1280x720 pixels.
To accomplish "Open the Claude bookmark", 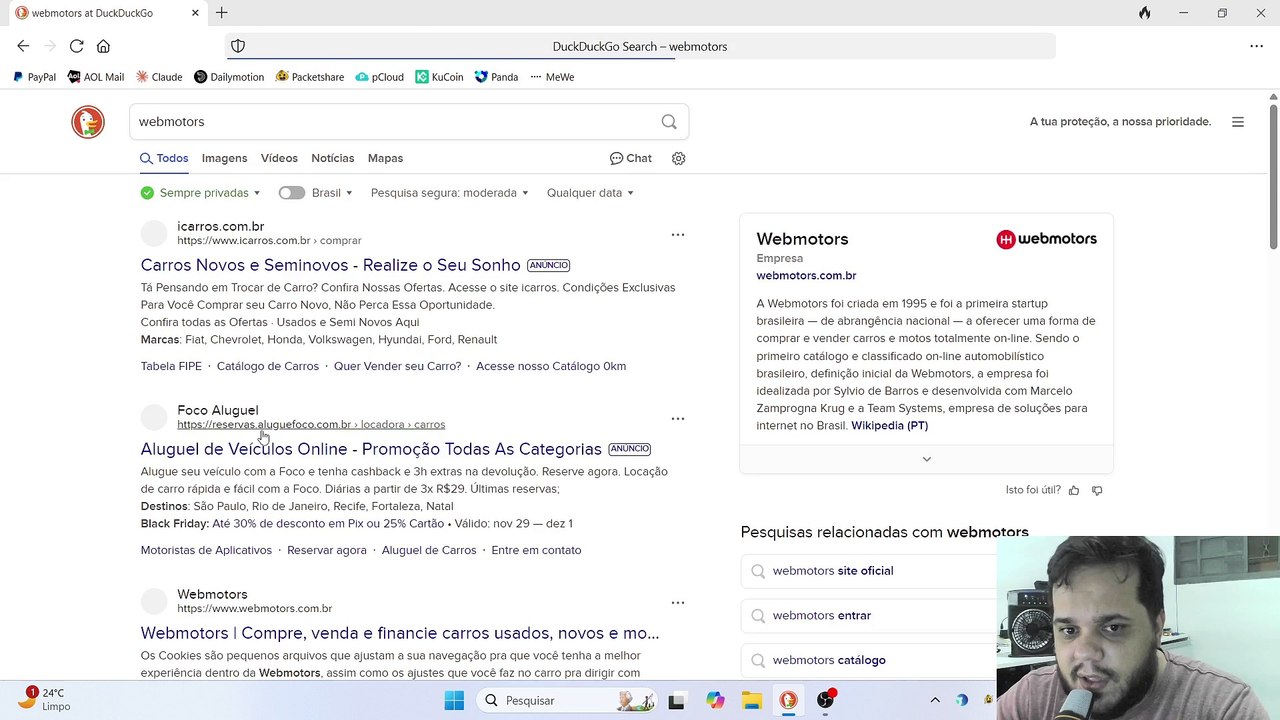I will coord(159,77).
